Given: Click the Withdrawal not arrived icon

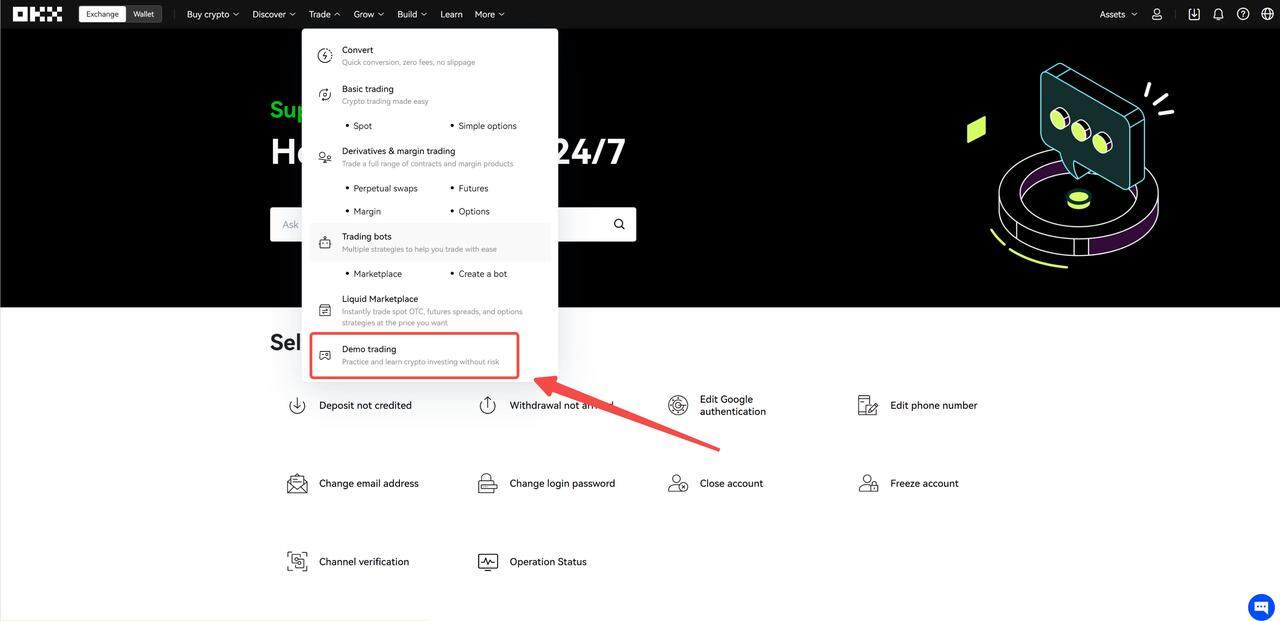Looking at the screenshot, I should point(487,405).
